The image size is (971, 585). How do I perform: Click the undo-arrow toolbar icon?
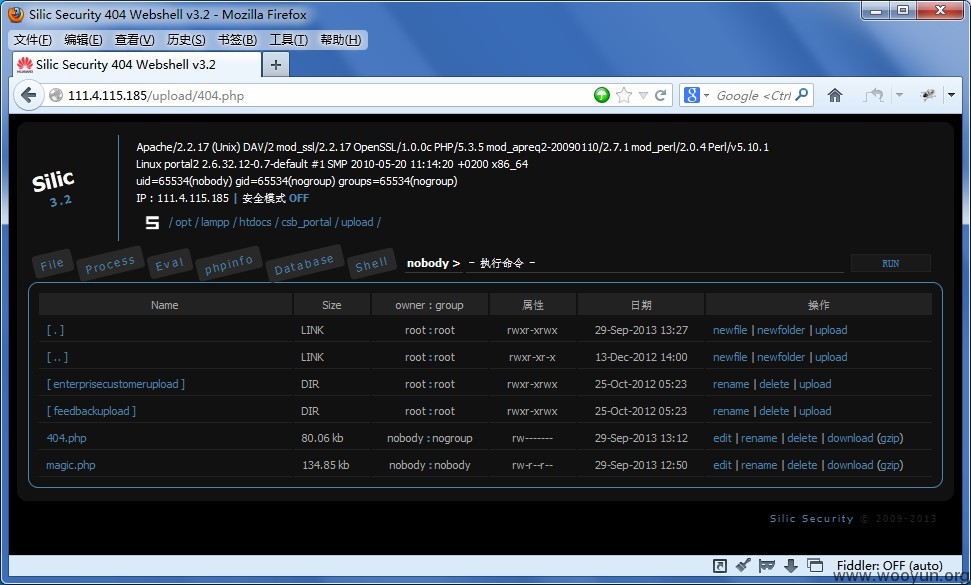click(874, 95)
